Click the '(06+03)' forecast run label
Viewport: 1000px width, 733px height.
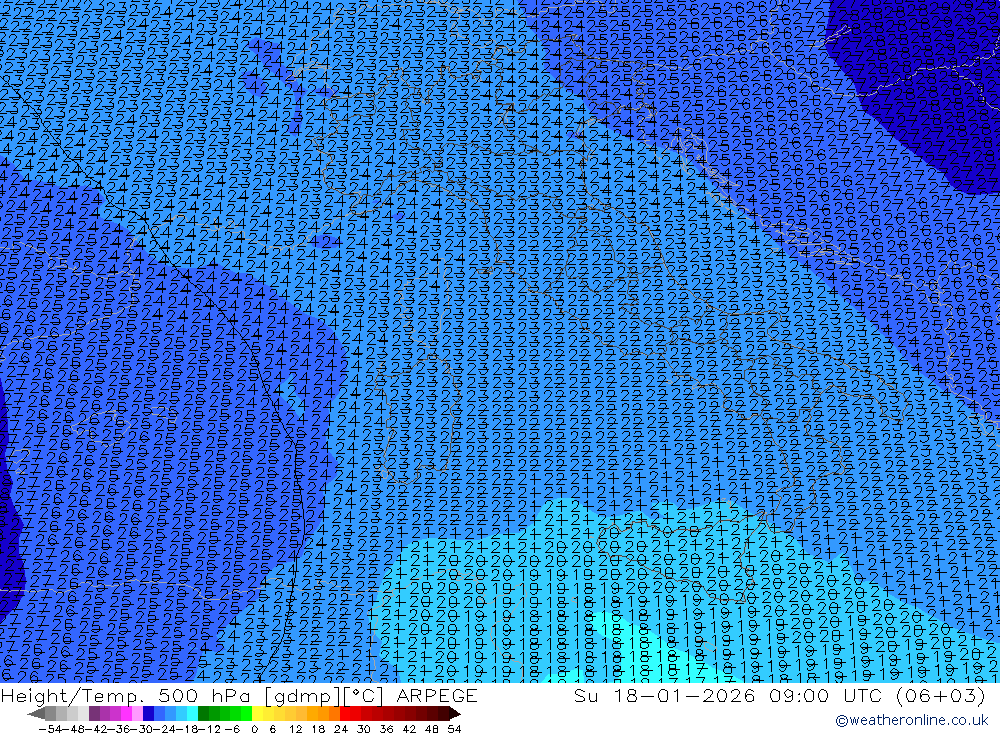tap(941, 695)
